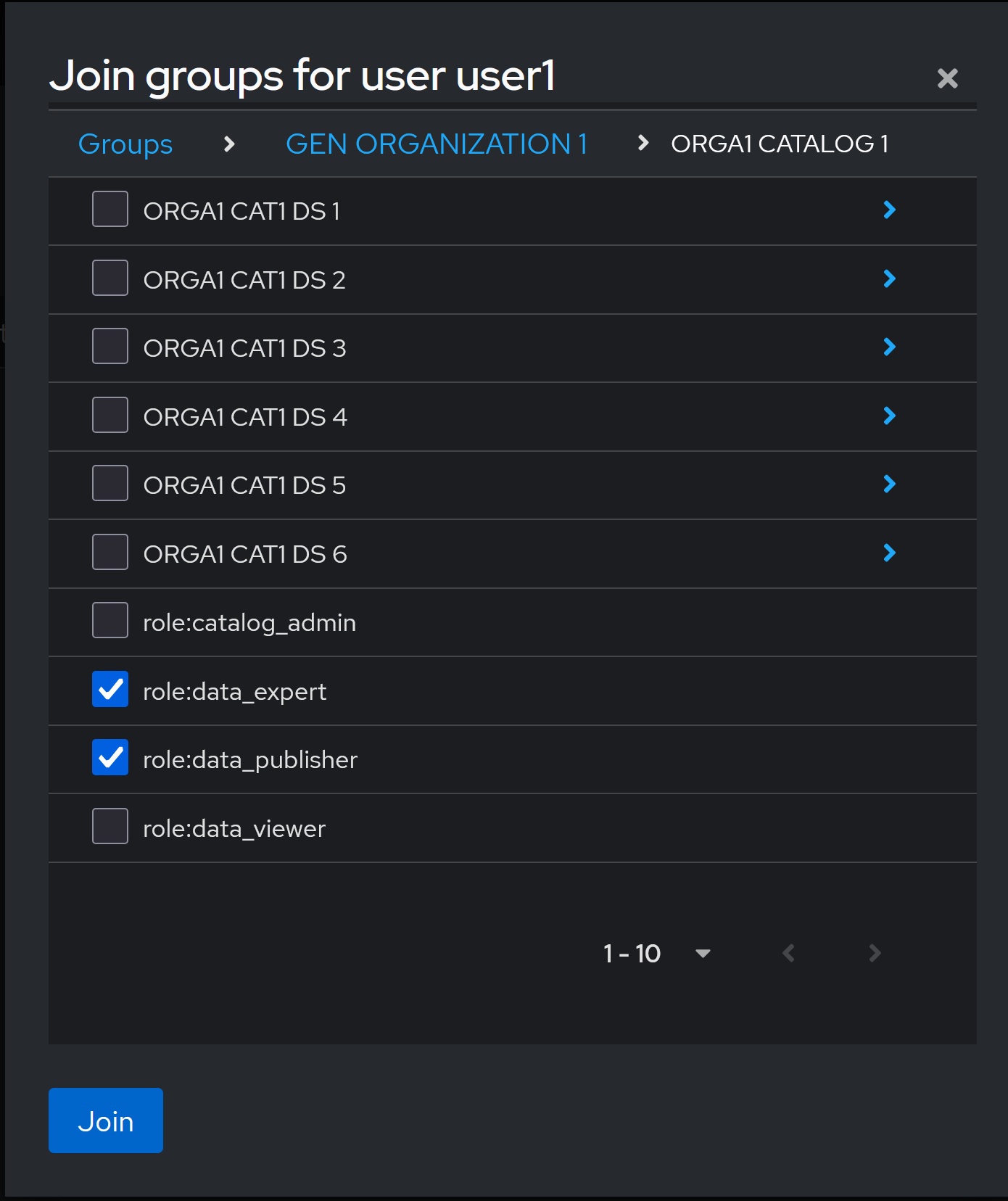Click the ORGA1 CAT1 DS 1 label
Viewport: 1008px width, 1201px height.
(241, 211)
